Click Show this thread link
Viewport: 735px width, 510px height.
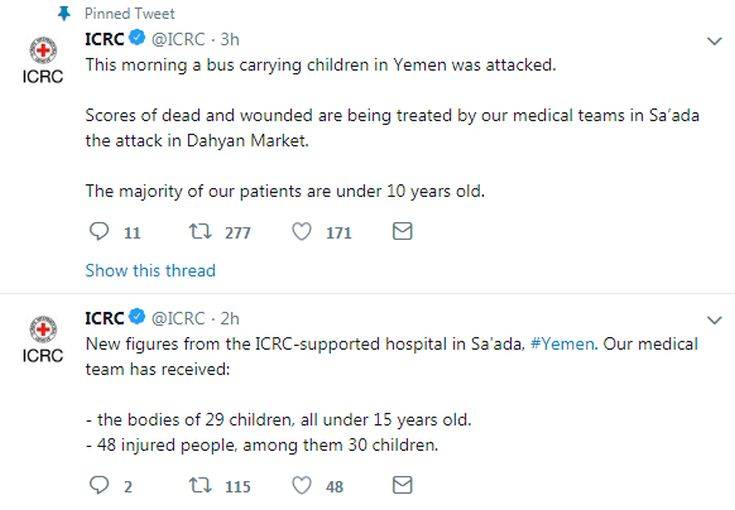coord(150,270)
